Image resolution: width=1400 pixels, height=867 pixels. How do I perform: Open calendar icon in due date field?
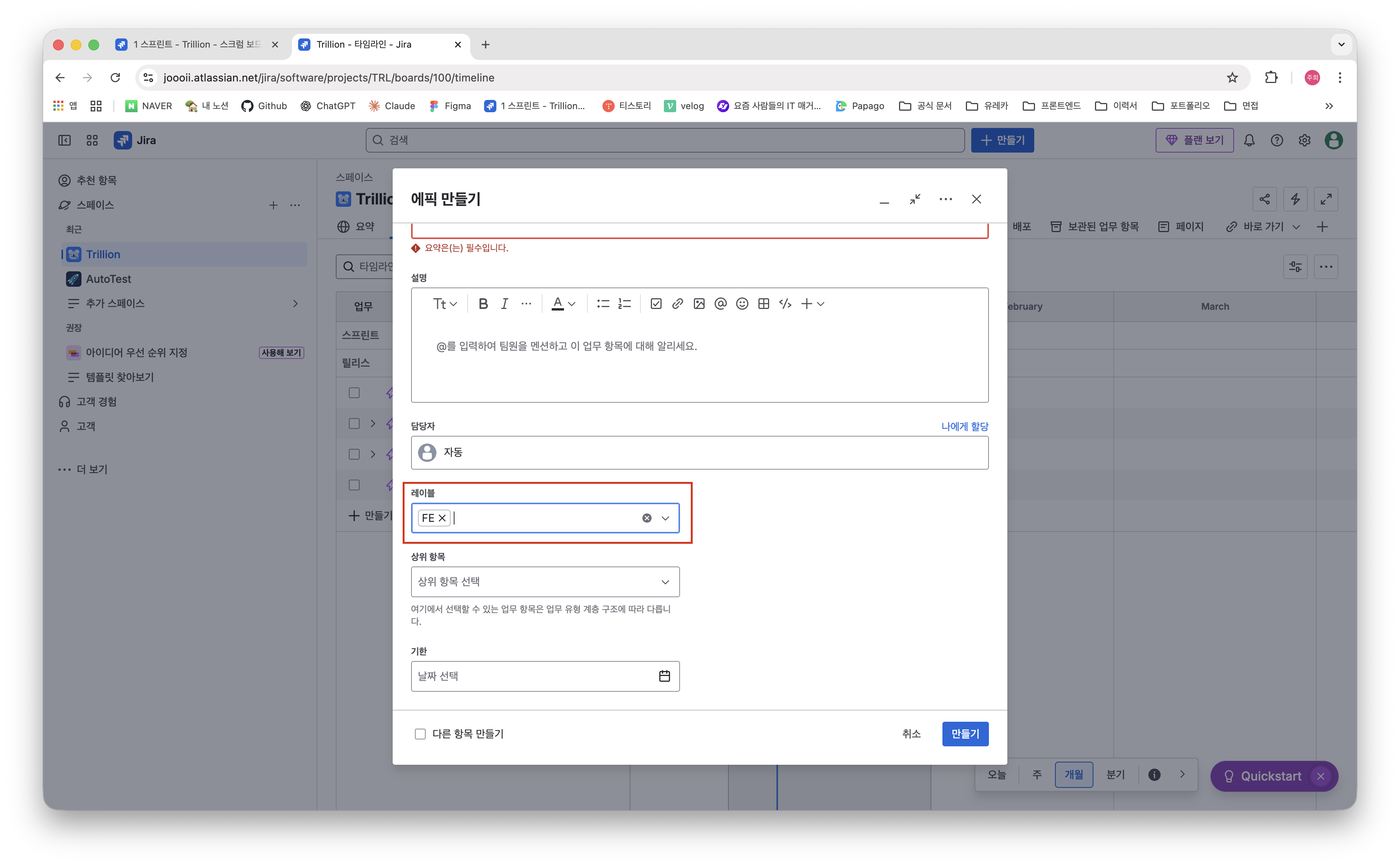664,676
